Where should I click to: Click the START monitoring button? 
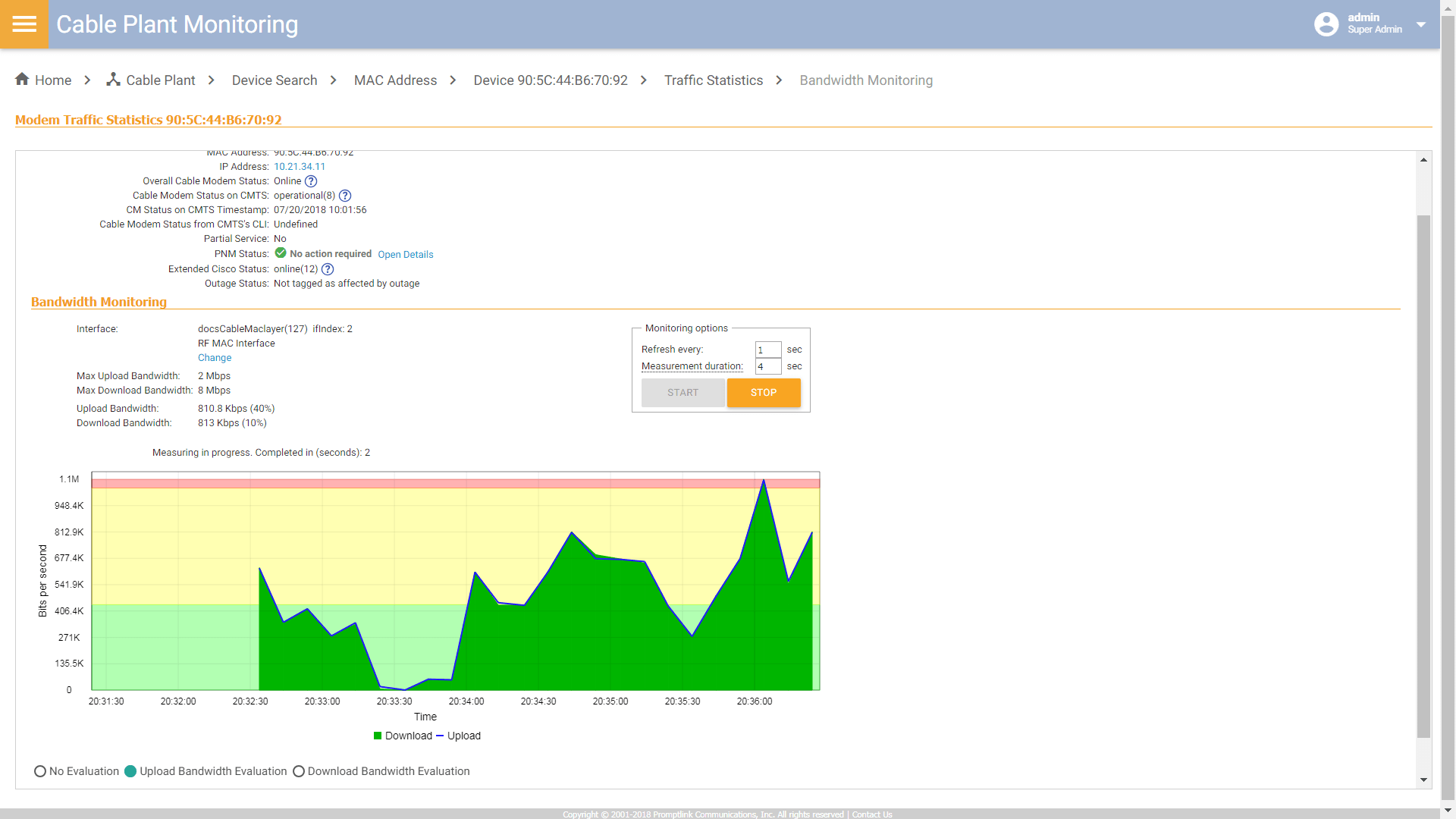pos(682,393)
